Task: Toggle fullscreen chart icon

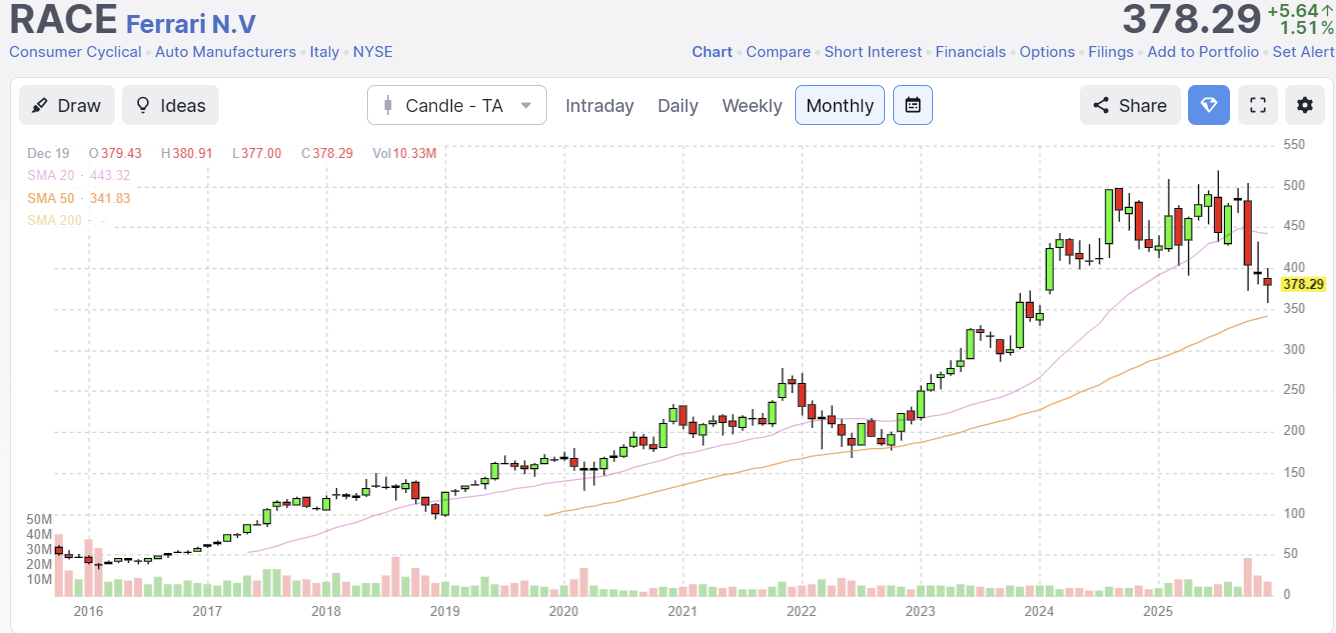Action: click(x=1259, y=105)
